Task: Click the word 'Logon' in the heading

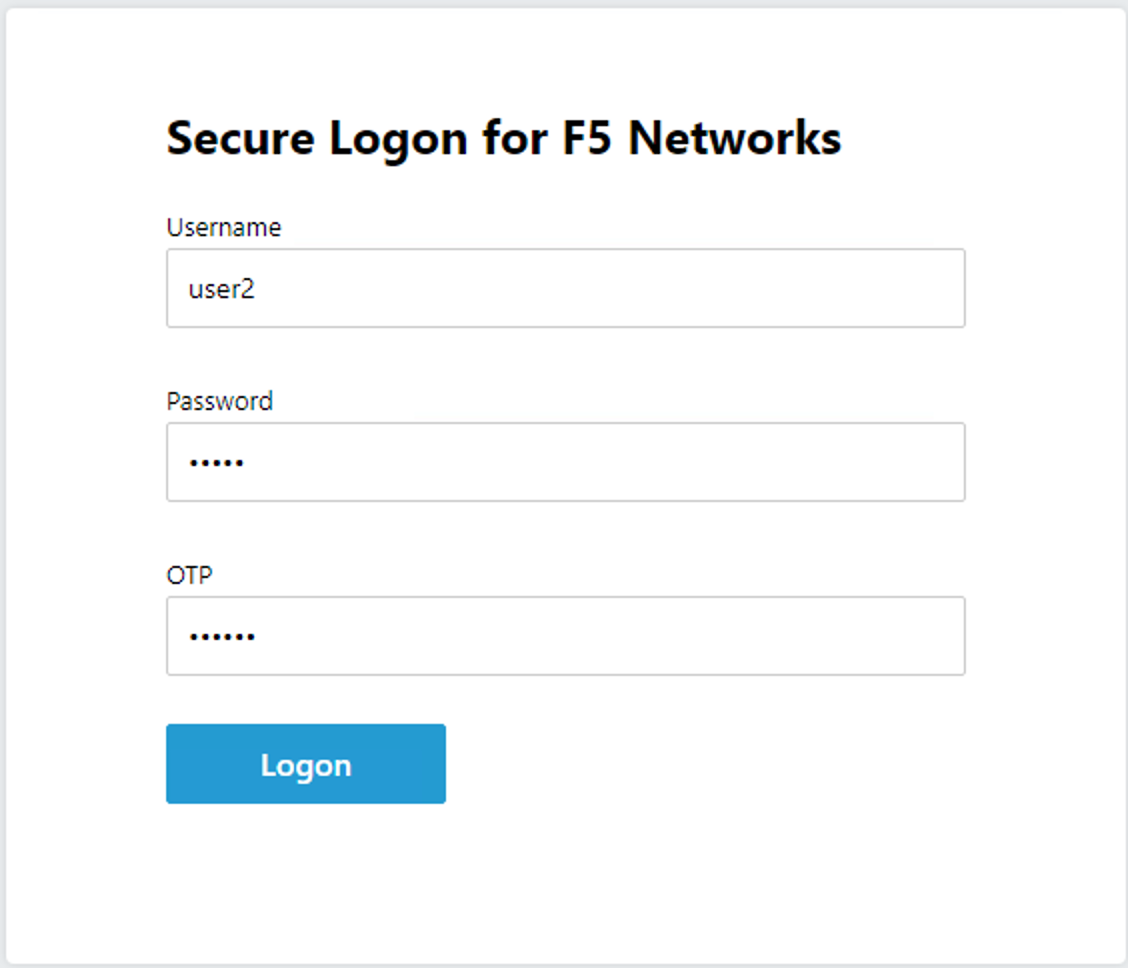Action: coord(399,140)
